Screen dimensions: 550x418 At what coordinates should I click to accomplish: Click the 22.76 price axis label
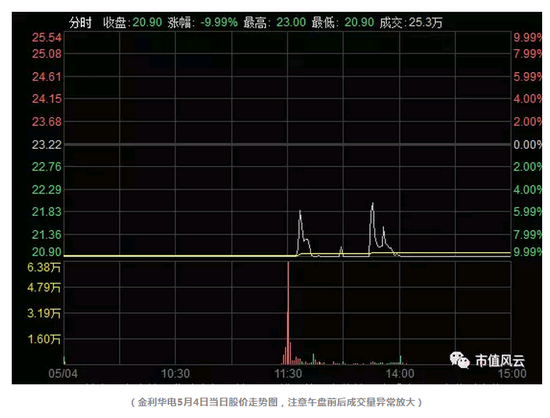tap(47, 167)
